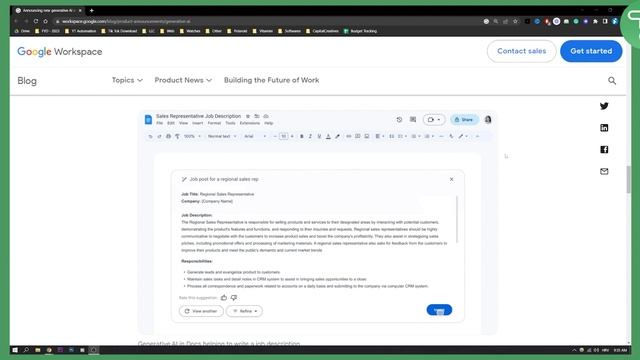
Task: Open the Docs Insert menu
Action: point(198,123)
